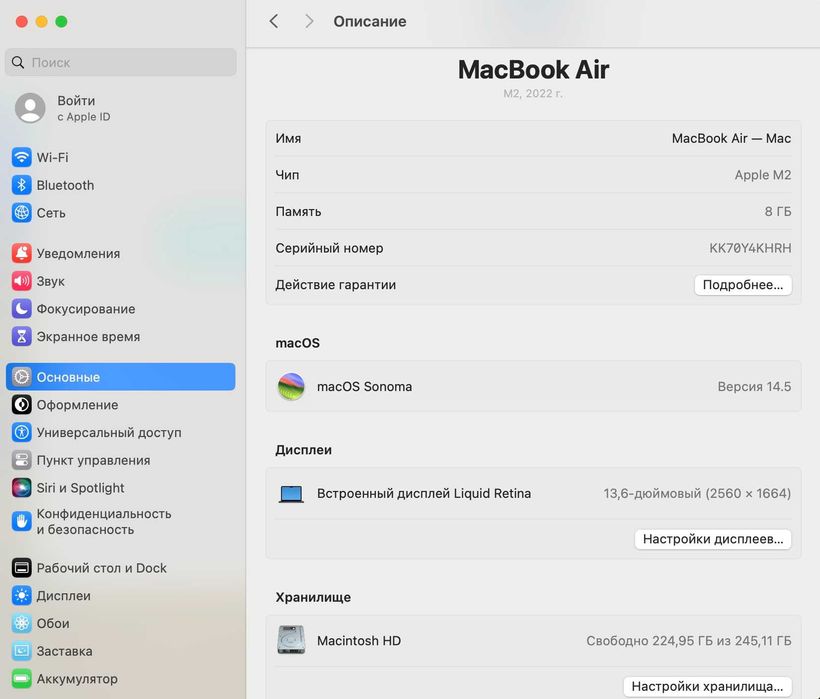Click Свободно 224,95 ГБ из 245,11 ГБ
The image size is (820, 699).
[x=689, y=640]
